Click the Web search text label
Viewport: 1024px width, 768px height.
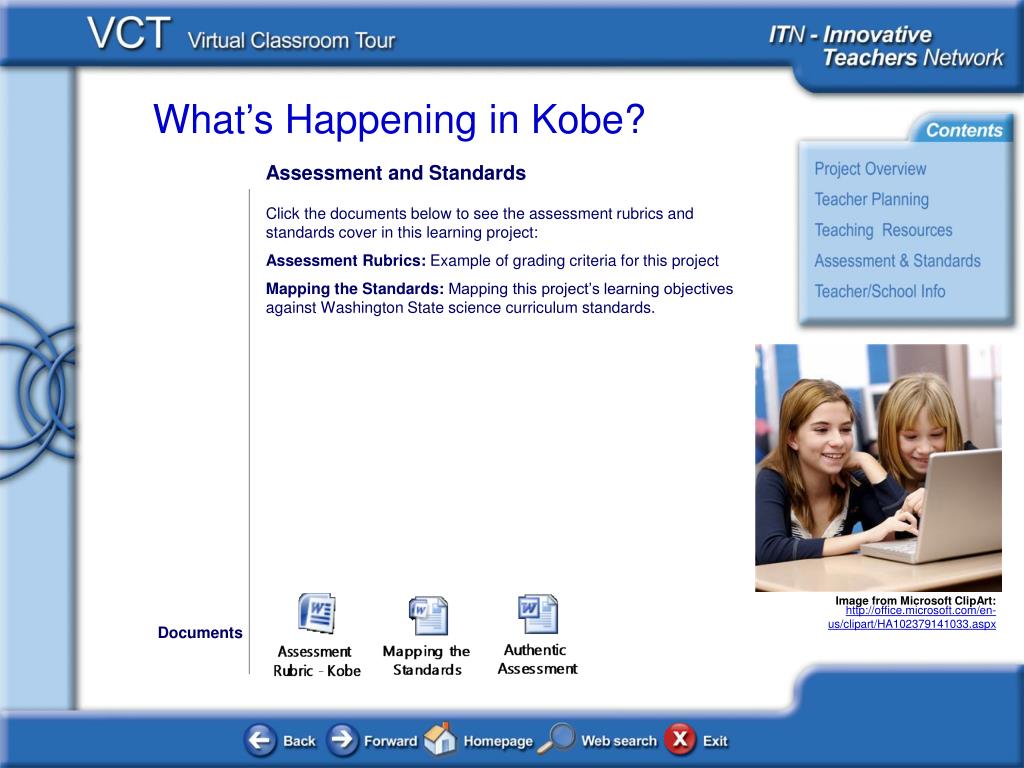619,741
